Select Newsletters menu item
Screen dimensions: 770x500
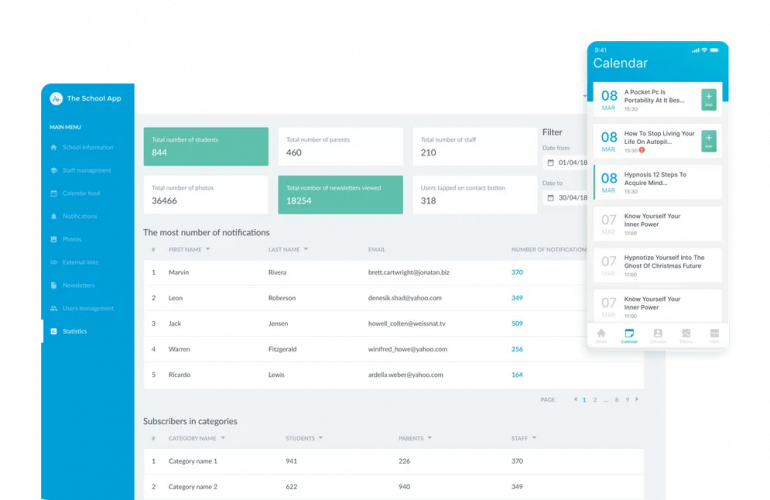click(79, 285)
